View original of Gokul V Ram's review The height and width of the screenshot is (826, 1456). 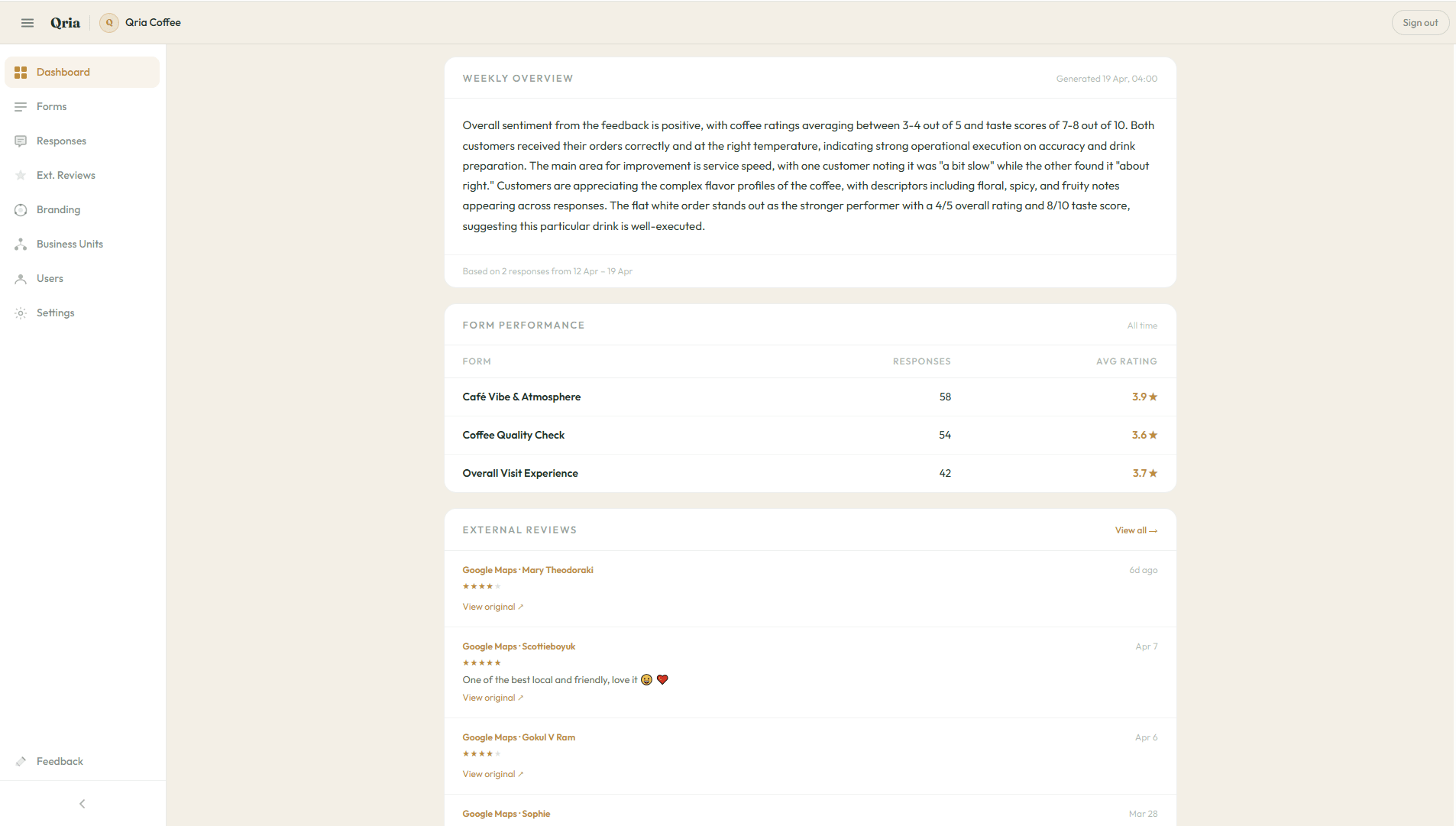(493, 775)
